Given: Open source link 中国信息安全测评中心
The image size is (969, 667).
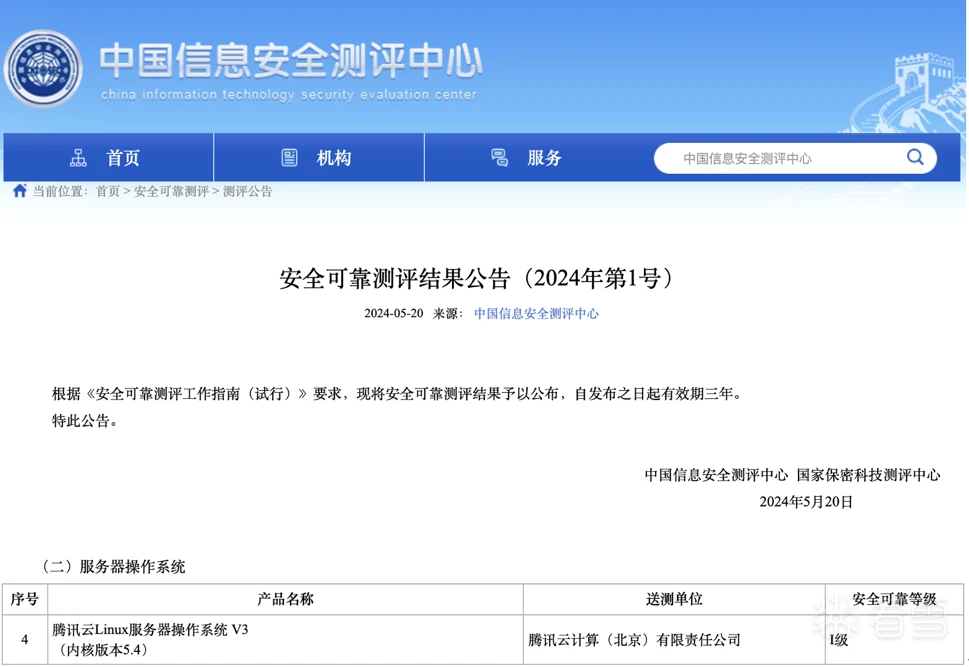Looking at the screenshot, I should point(536,313).
